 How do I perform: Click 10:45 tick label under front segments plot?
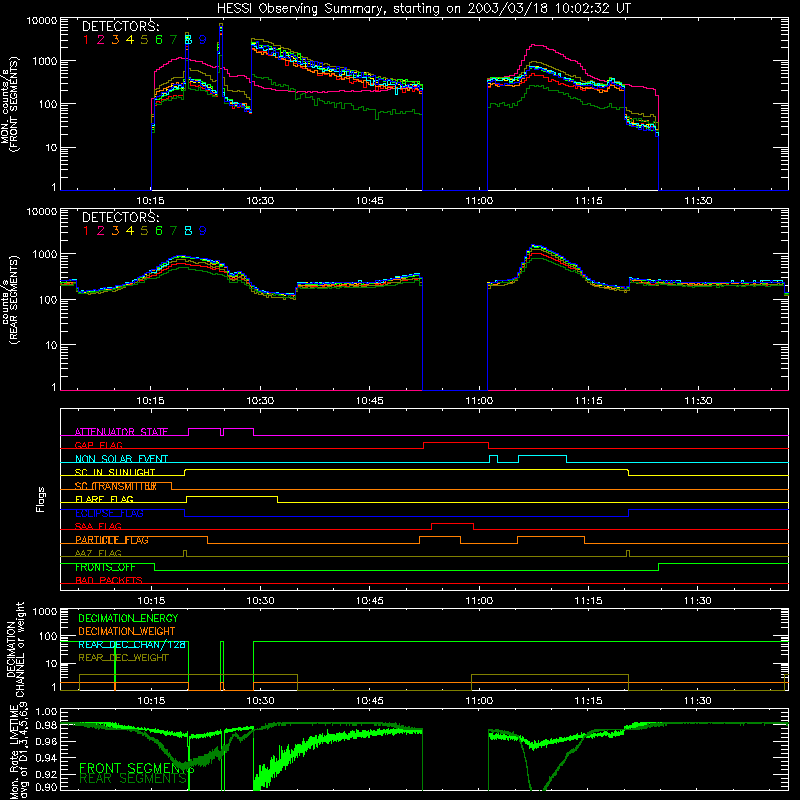point(369,201)
